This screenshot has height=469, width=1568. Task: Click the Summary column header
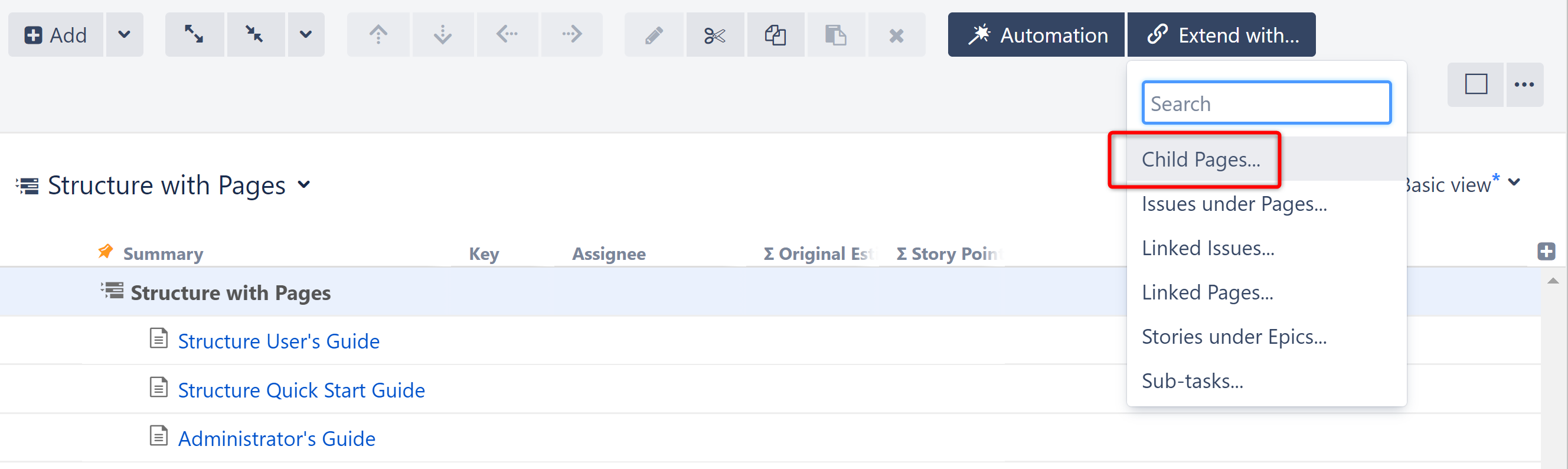pyautogui.click(x=163, y=253)
